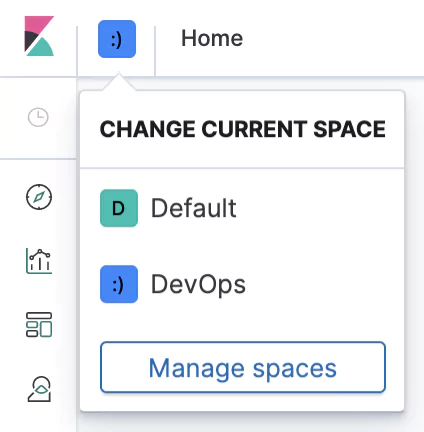The height and width of the screenshot is (432, 424).
Task: Open the Discover compass icon
Action: coord(39,197)
